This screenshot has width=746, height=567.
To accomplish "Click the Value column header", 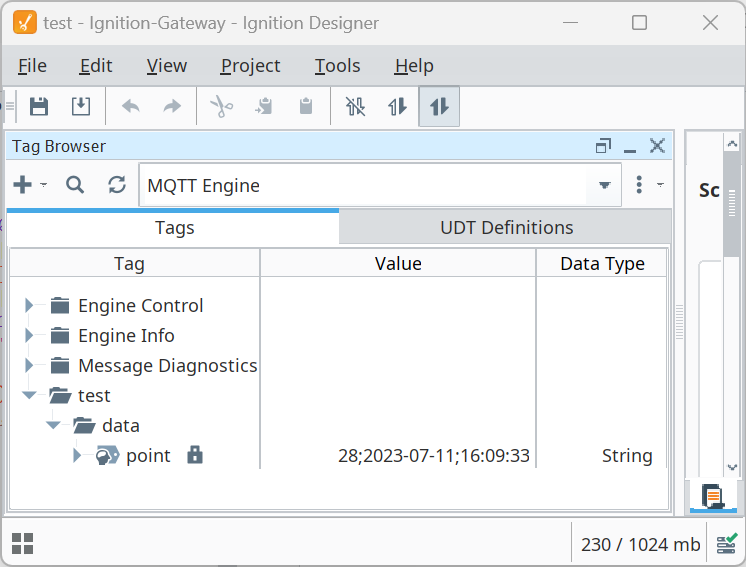I will (x=398, y=263).
